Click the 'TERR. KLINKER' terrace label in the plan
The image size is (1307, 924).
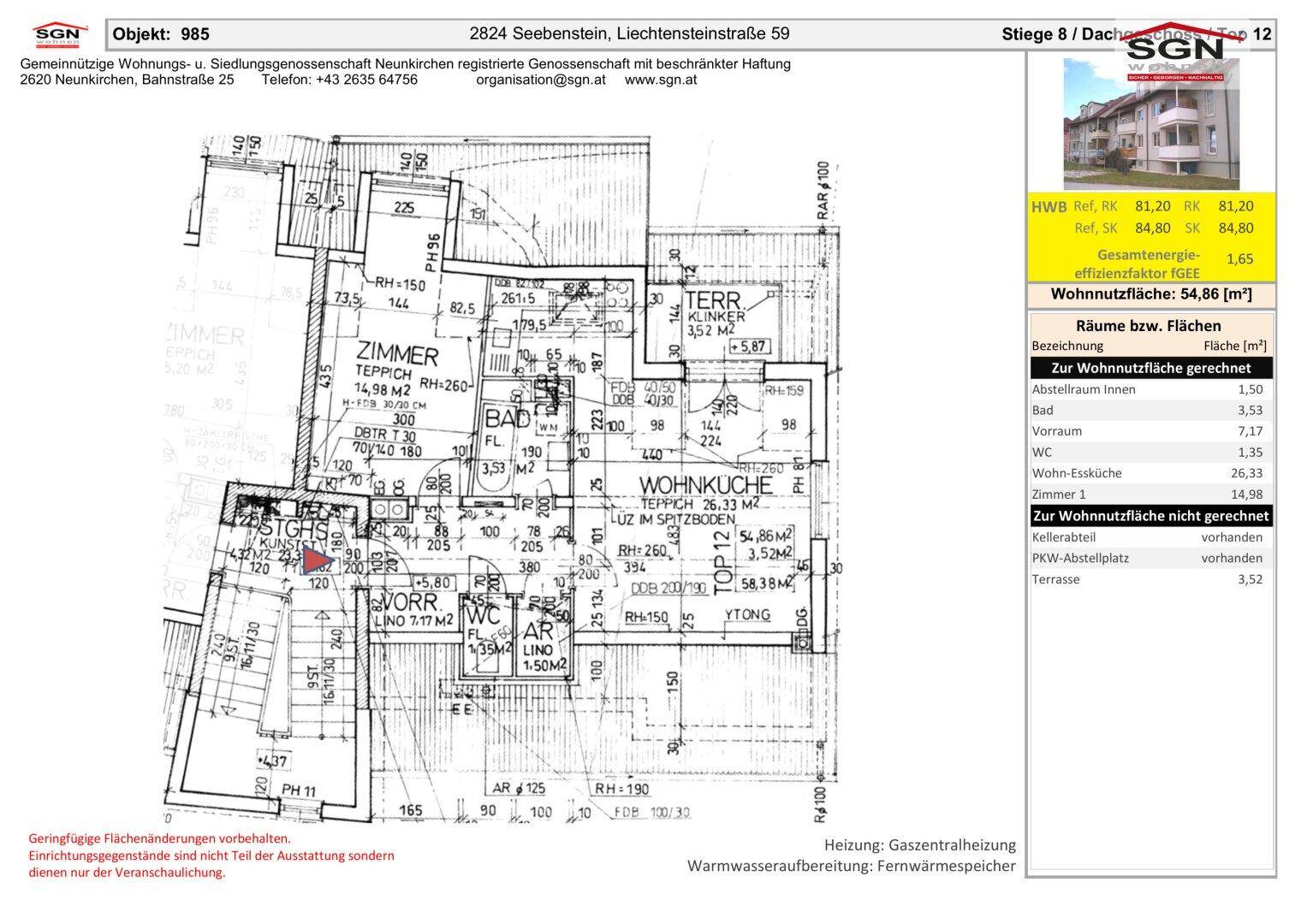717,306
